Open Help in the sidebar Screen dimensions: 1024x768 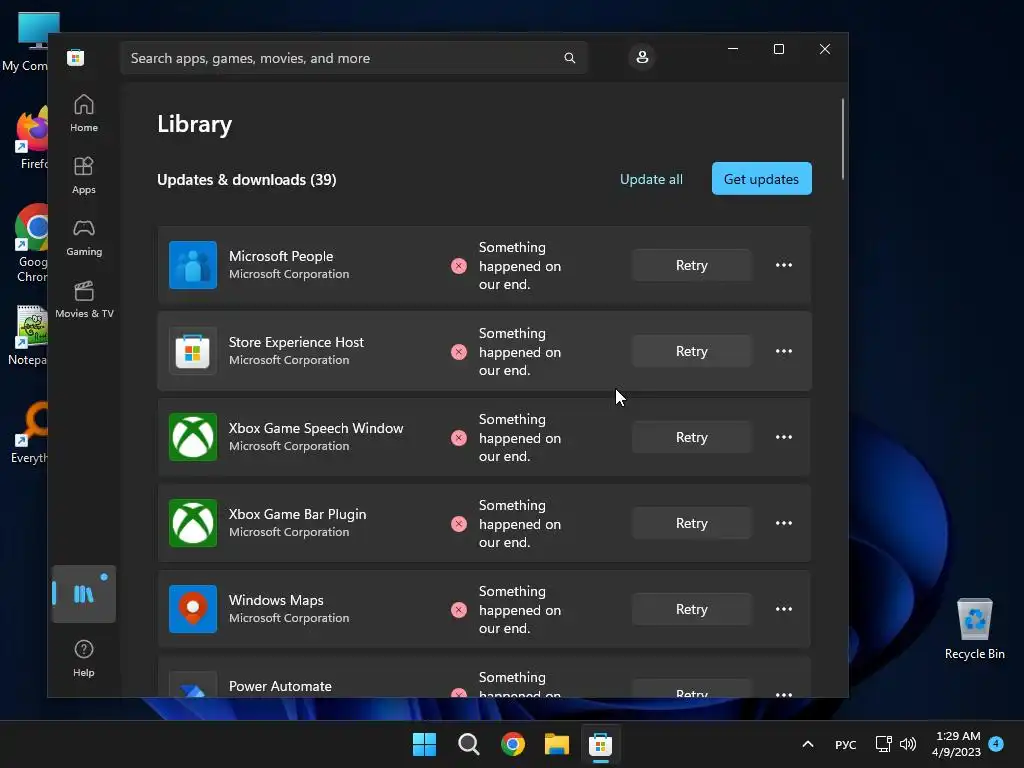pos(84,658)
